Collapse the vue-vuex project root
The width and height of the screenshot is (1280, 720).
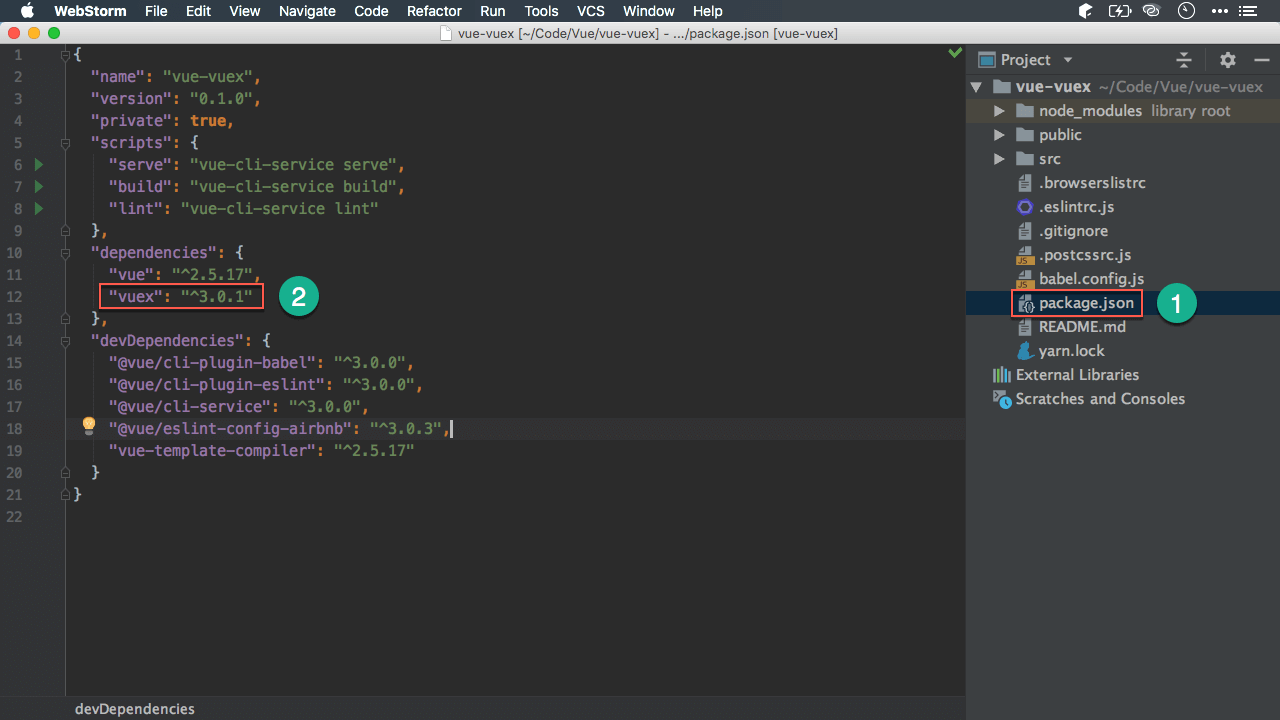(x=977, y=87)
